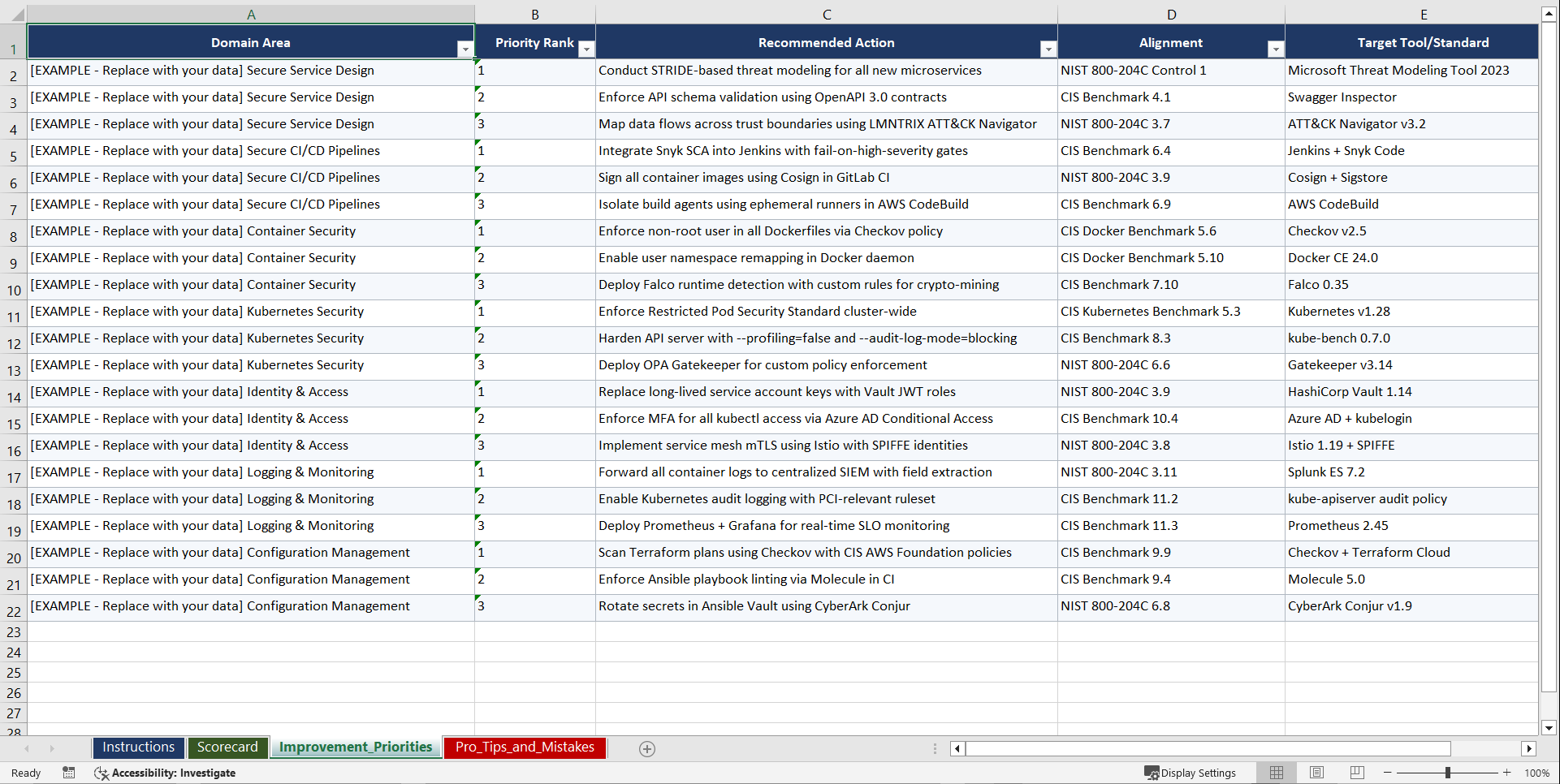Click the zoom in plus icon

(x=1507, y=773)
